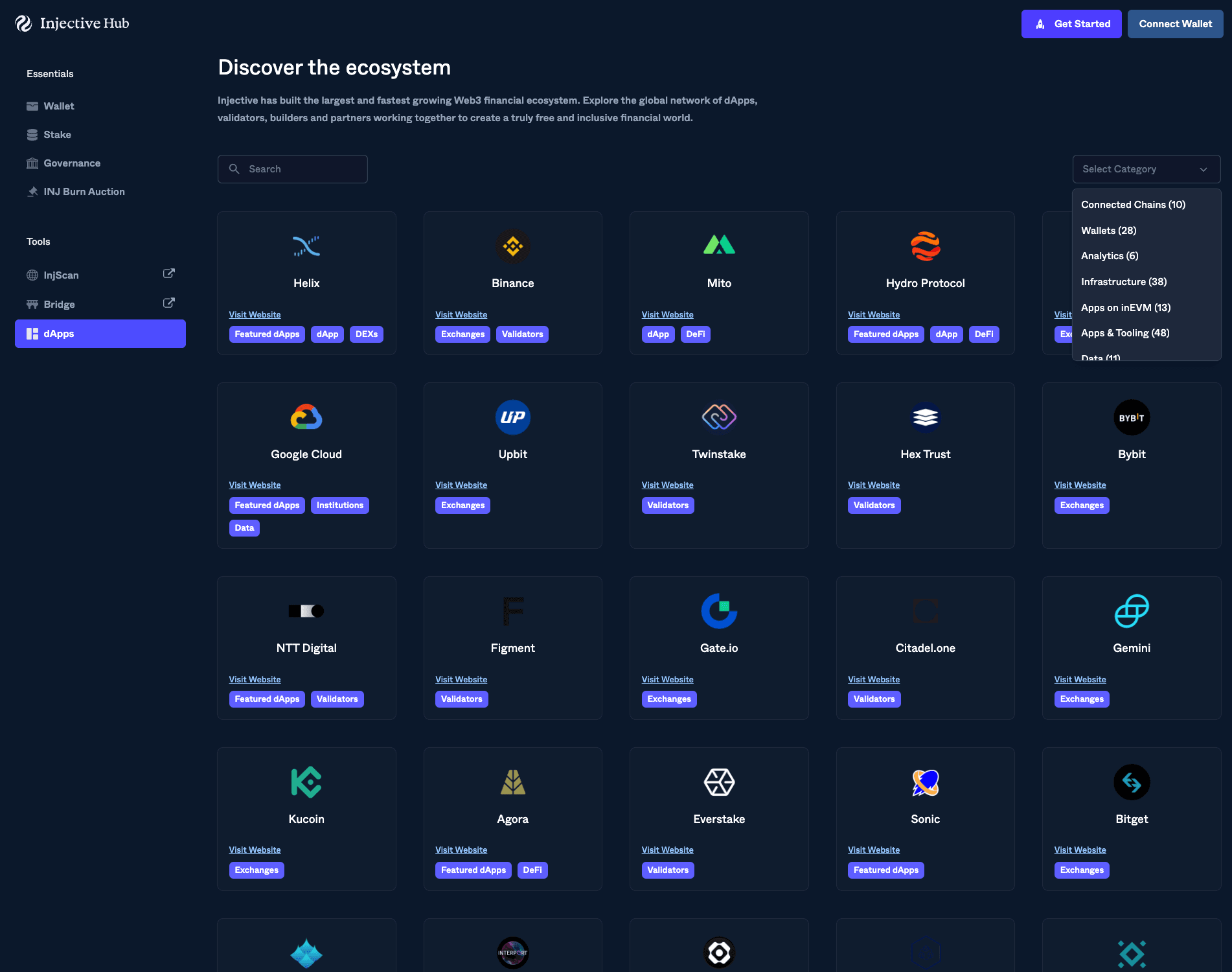The width and height of the screenshot is (1232, 972).
Task: Click DeFi tag on Mito card
Action: pyautogui.click(x=696, y=334)
